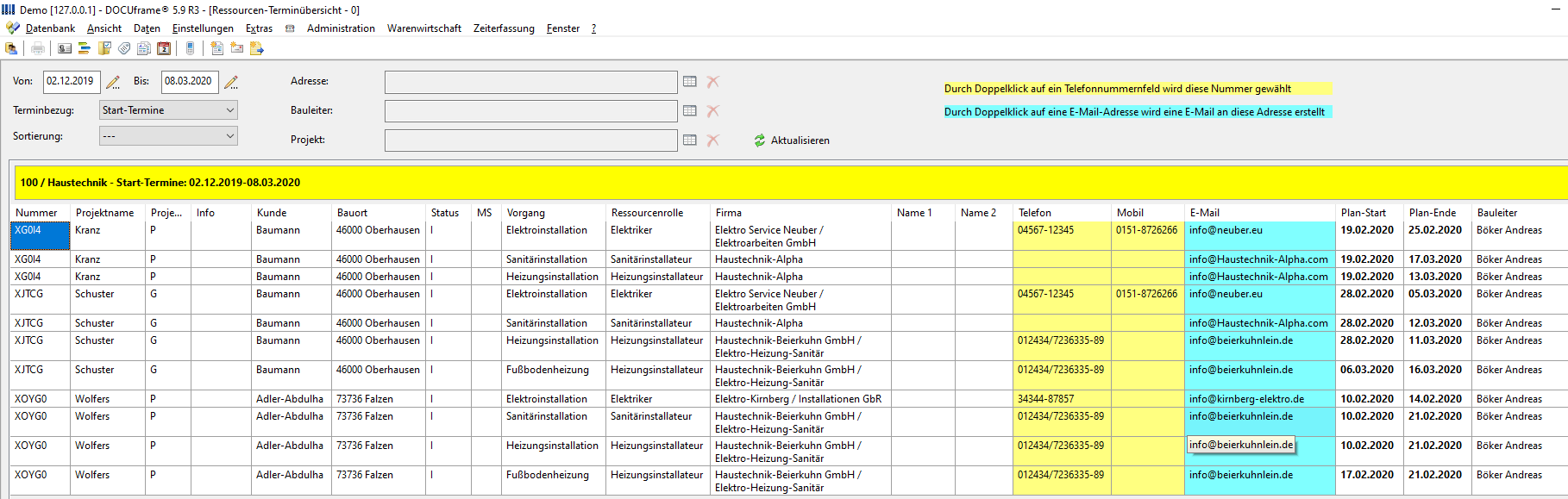Click the export note with arrow icon
Viewport: 1568px width, 499px height.
pyautogui.click(x=256, y=48)
